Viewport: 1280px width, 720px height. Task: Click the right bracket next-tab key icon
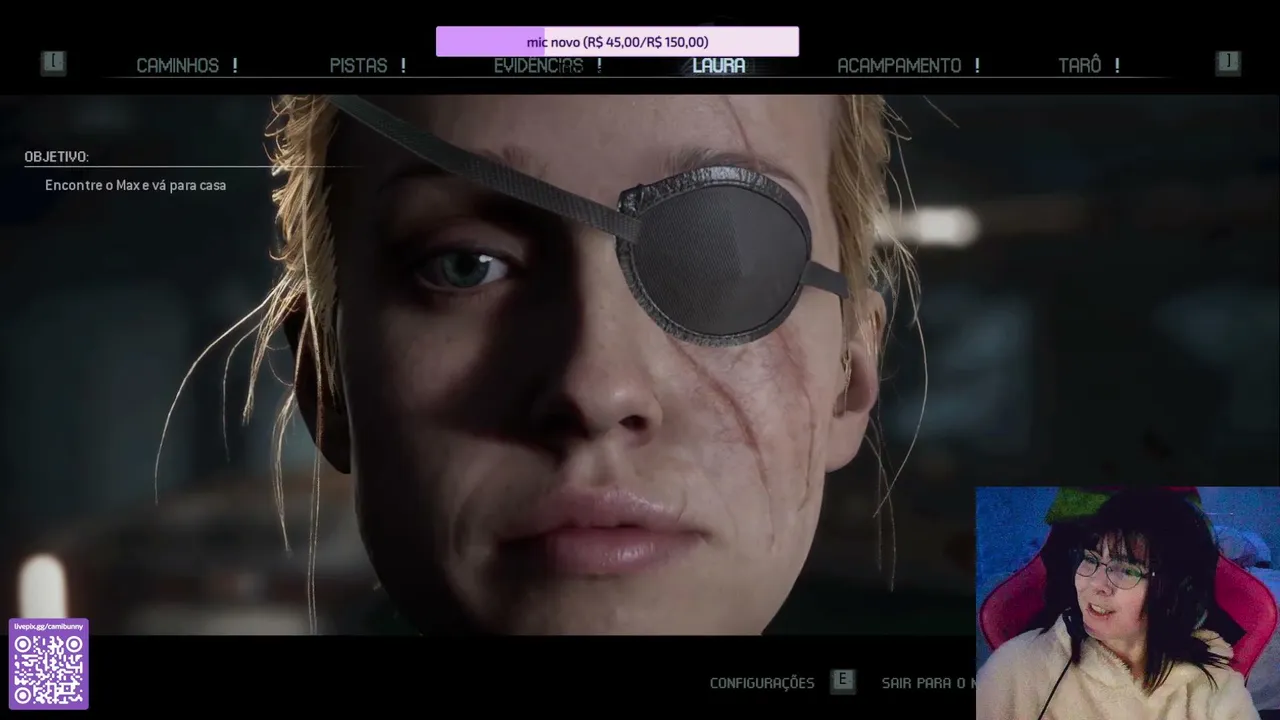[1228, 63]
